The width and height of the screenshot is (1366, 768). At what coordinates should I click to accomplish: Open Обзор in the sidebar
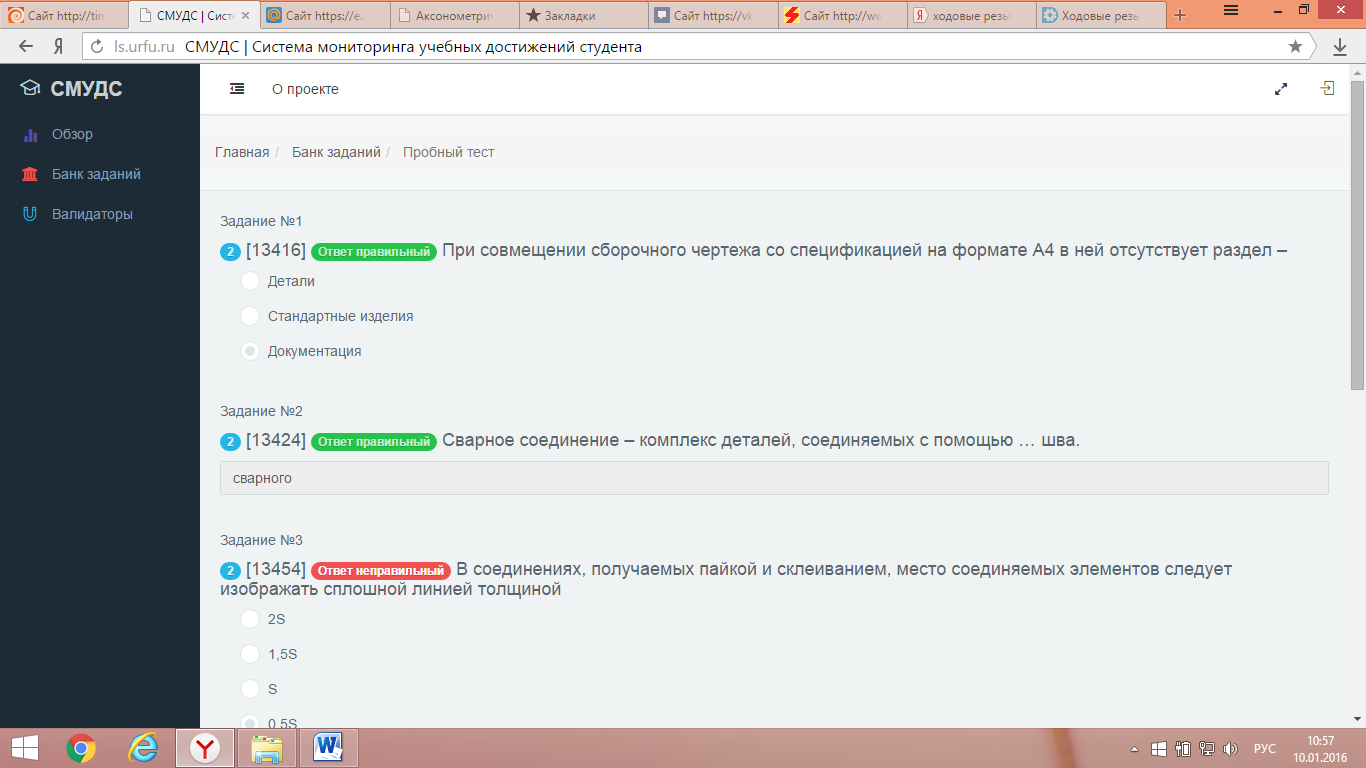coord(72,134)
